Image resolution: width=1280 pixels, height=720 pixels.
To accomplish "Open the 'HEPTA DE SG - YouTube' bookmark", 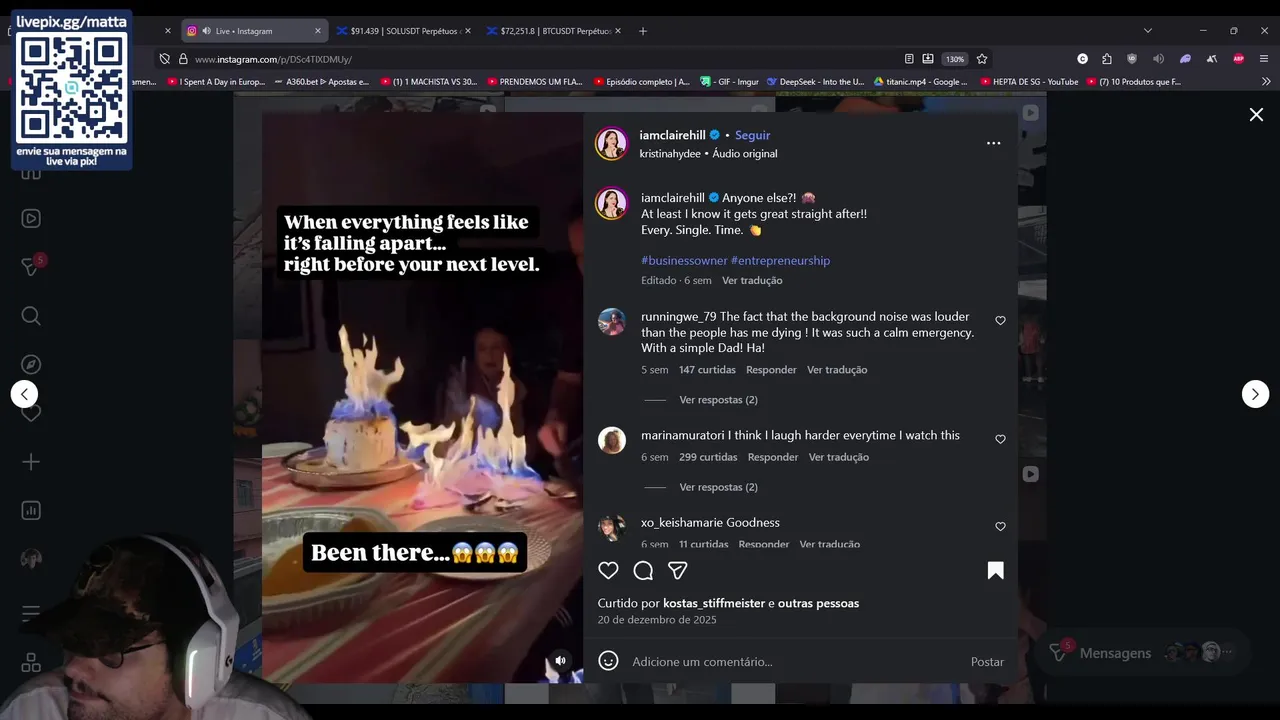I will click(1029, 82).
